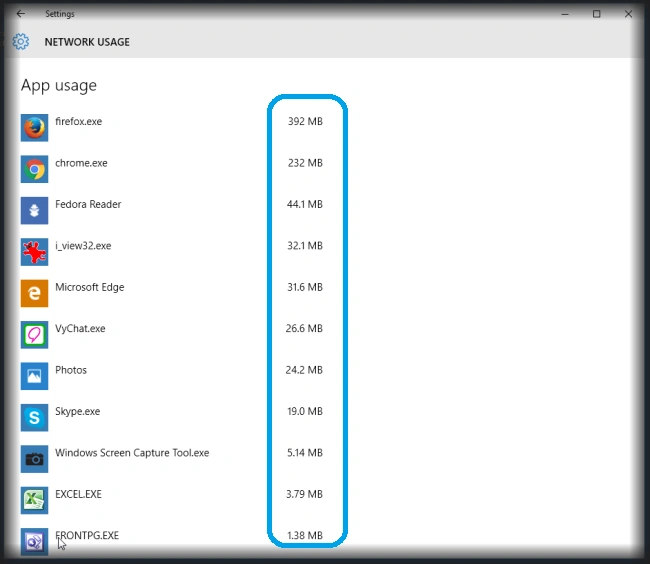Click the Microsoft Edge app icon
Viewport: 650px width, 564px height.
pos(34,293)
